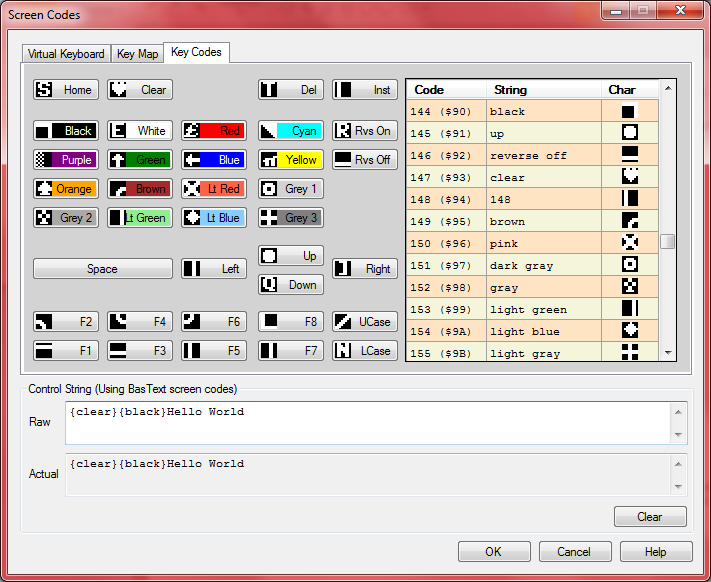
Task: Close the Screen Codes window
Action: tap(681, 10)
